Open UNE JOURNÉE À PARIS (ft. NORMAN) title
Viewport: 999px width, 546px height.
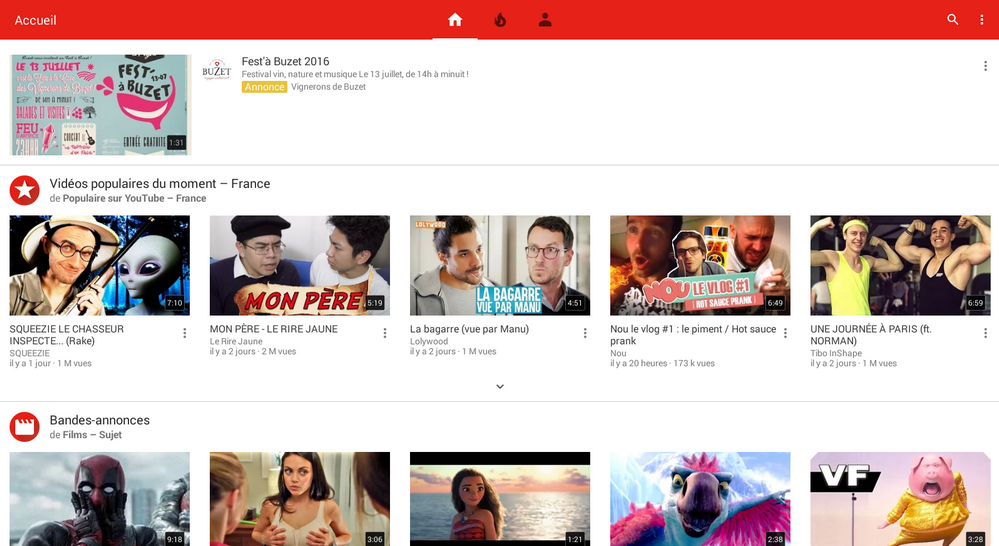pyautogui.click(x=871, y=334)
